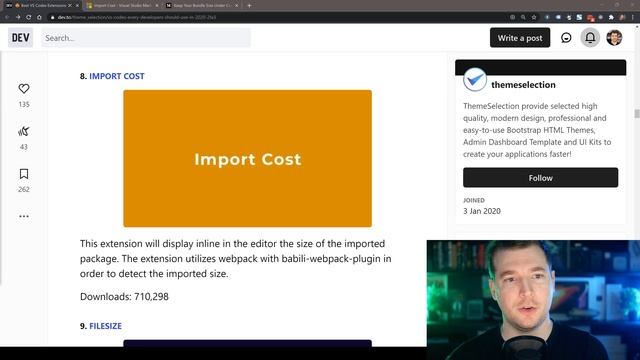Close the Best VS Codes Extensions tab
Viewport: 640px width, 360px height.
(x=77, y=6)
